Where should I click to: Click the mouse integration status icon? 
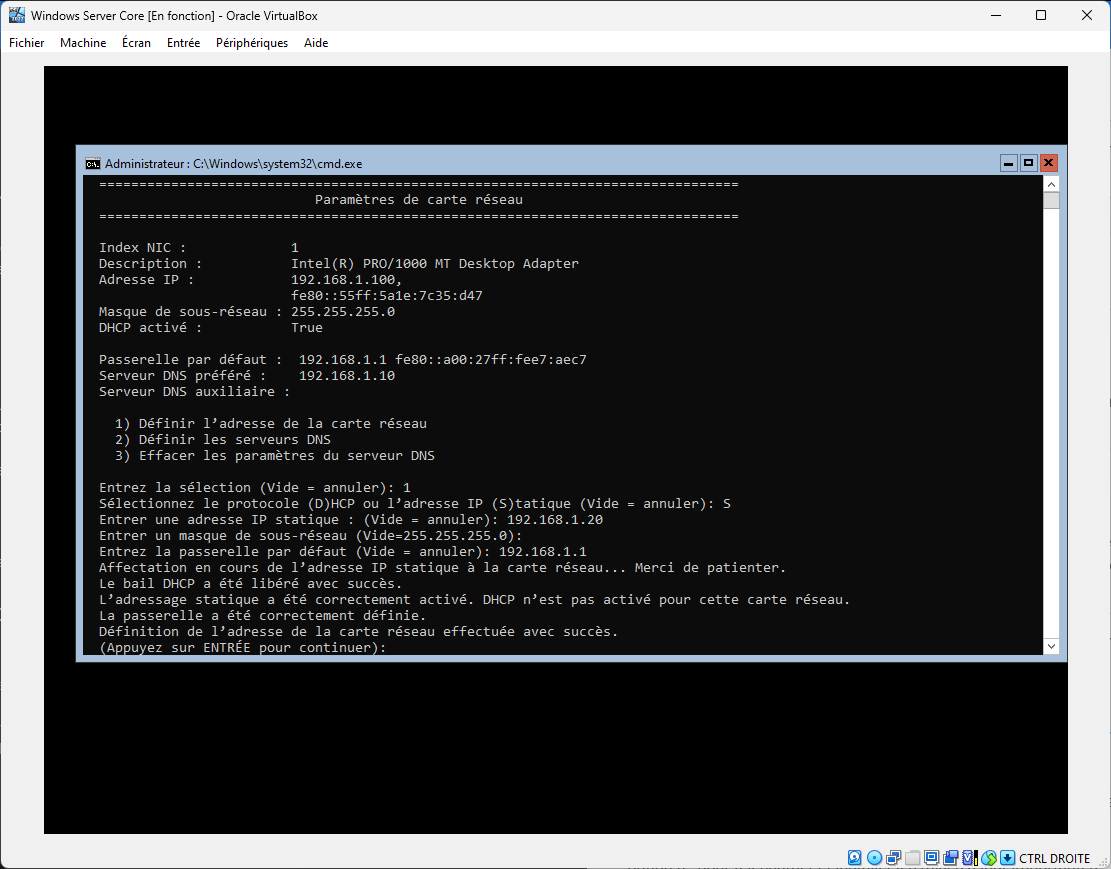click(x=988, y=858)
